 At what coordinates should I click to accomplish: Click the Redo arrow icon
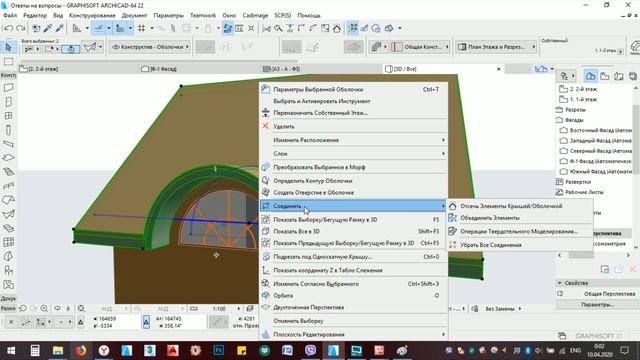(x=20, y=28)
